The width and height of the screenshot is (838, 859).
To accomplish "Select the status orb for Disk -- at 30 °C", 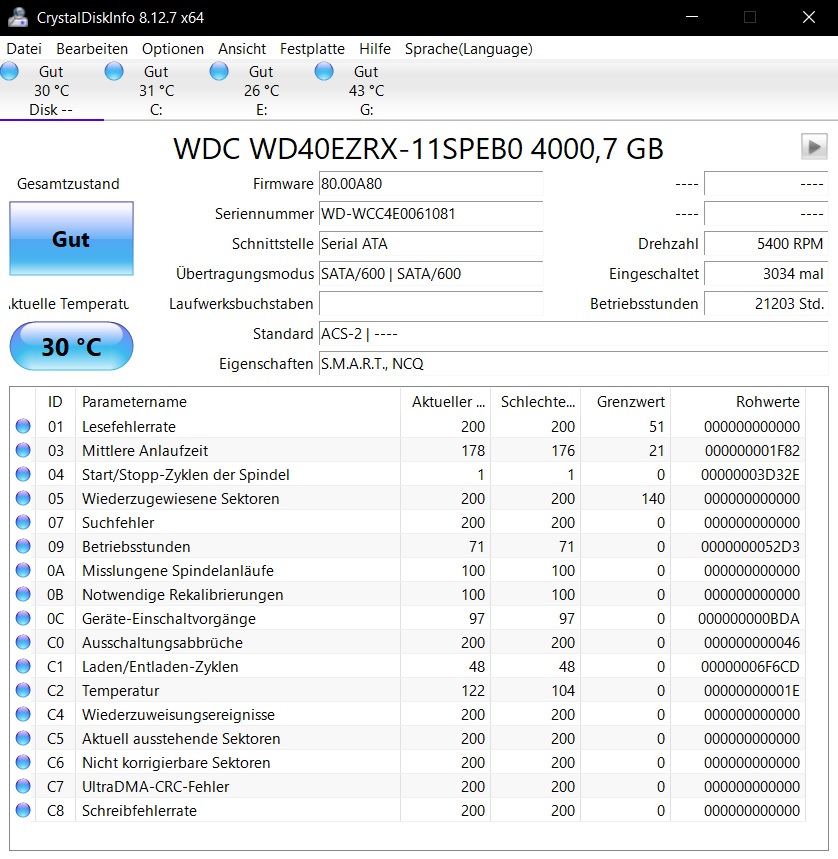I will click(x=9, y=71).
